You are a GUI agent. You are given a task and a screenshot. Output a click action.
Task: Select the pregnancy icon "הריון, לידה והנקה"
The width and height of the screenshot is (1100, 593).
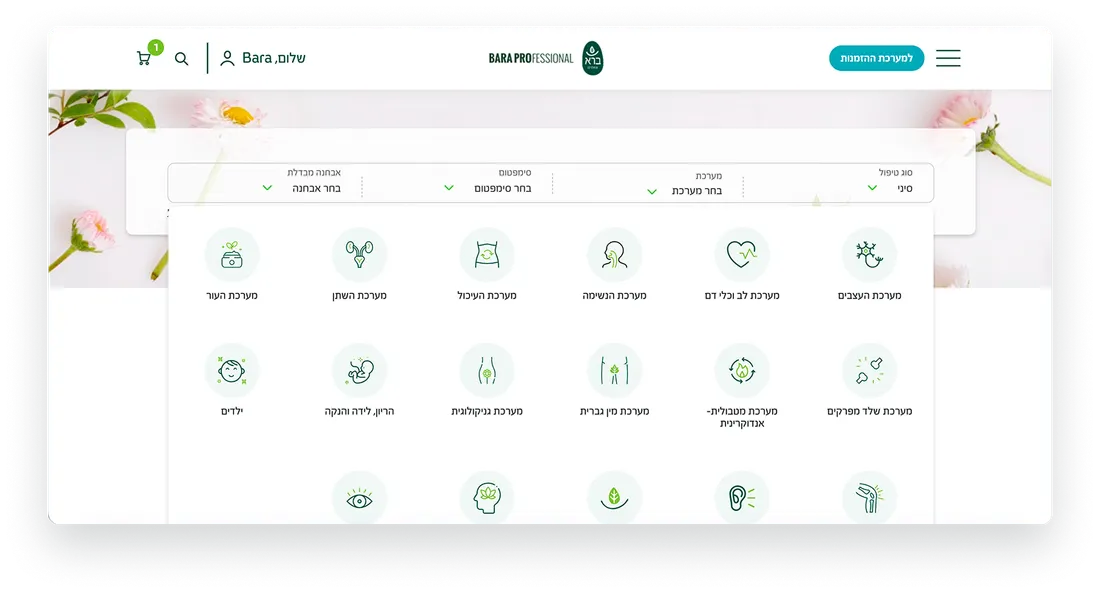click(359, 371)
